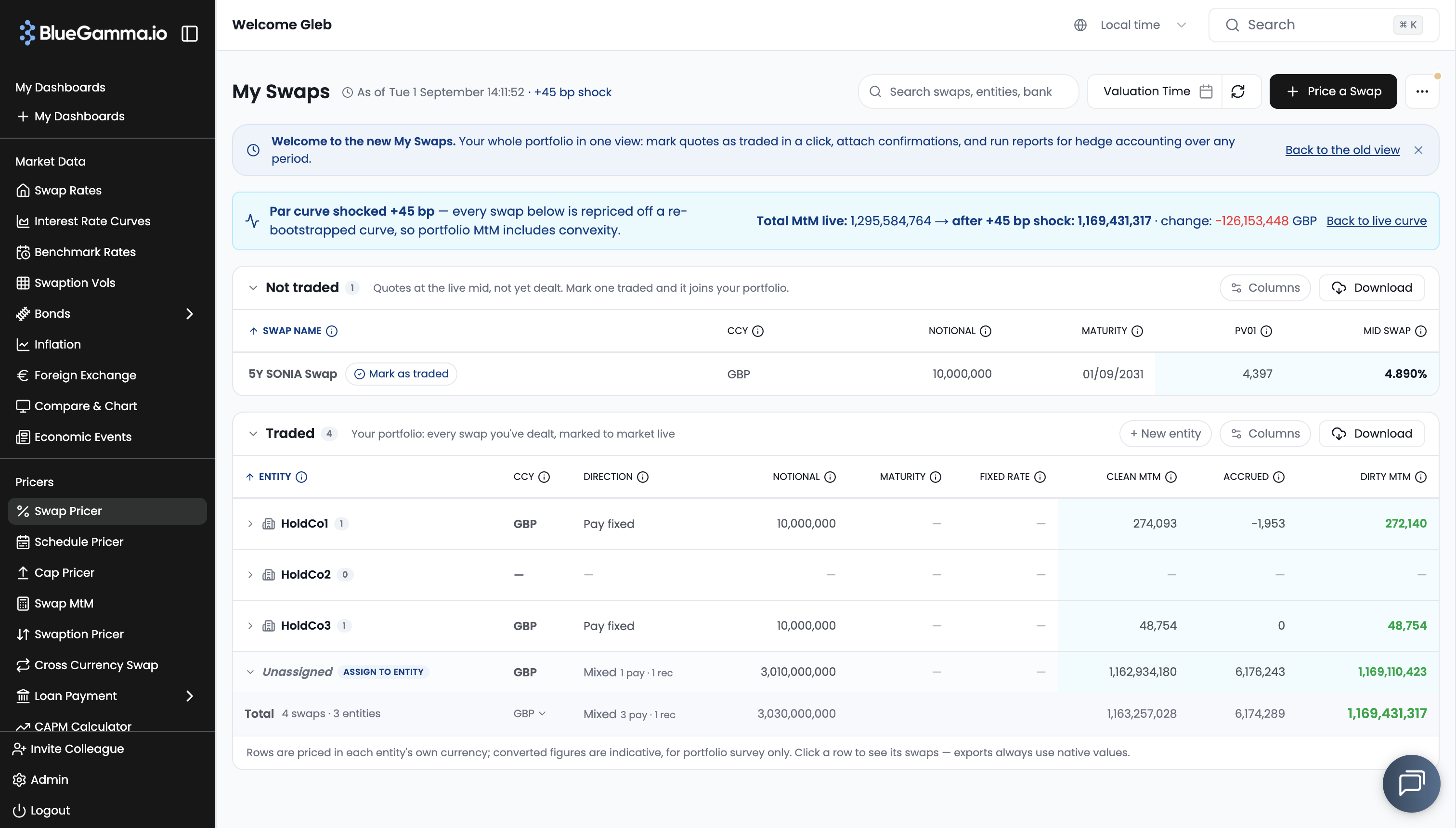Mark the 5Y SONIA Swap as traded
This screenshot has height=828, width=1456.
(401, 374)
